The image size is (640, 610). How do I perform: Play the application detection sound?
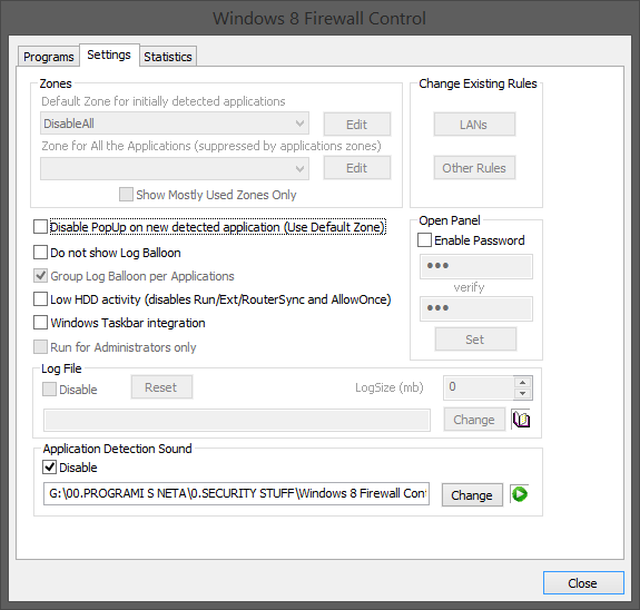point(519,494)
